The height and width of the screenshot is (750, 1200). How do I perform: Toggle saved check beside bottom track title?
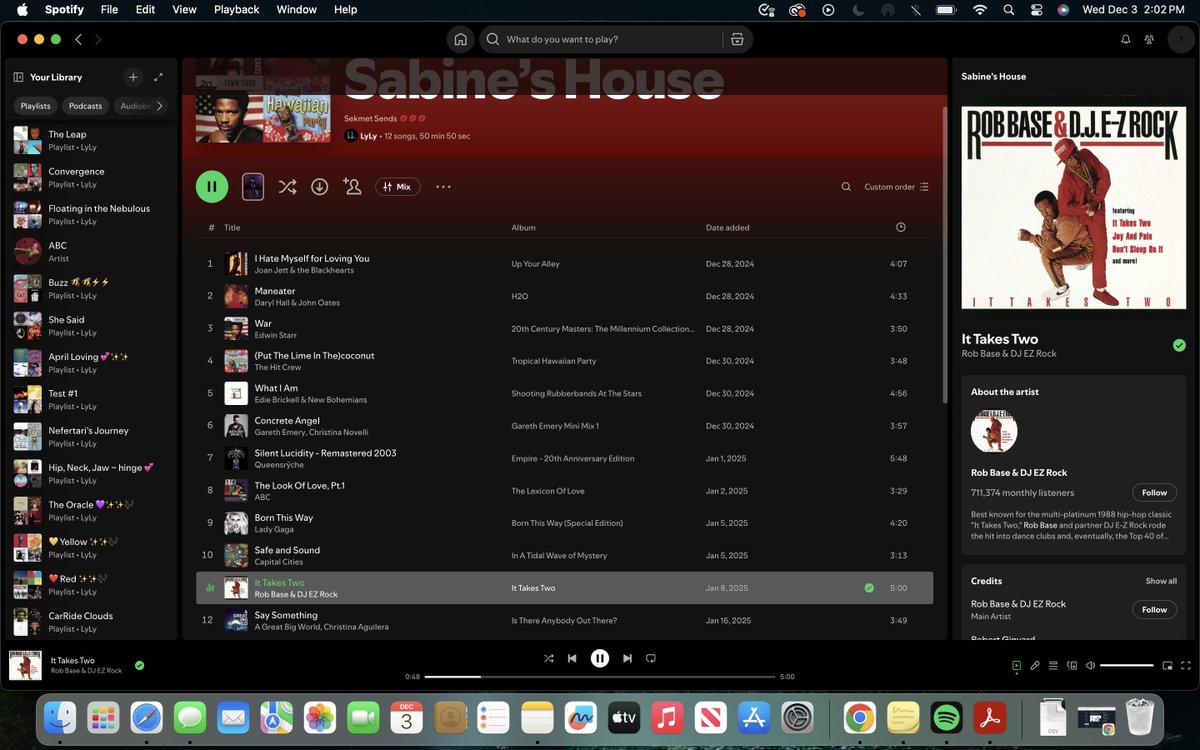coord(139,665)
